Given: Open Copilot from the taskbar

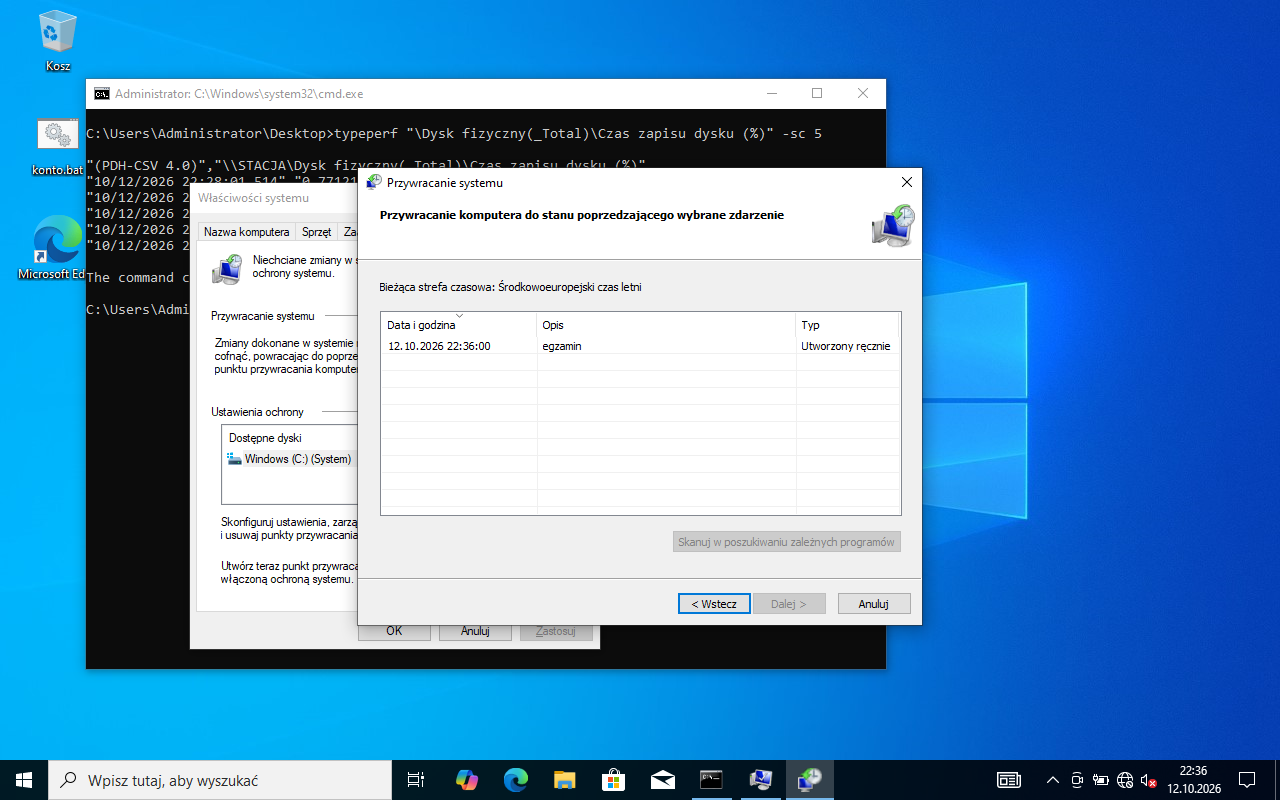Looking at the screenshot, I should (467, 780).
